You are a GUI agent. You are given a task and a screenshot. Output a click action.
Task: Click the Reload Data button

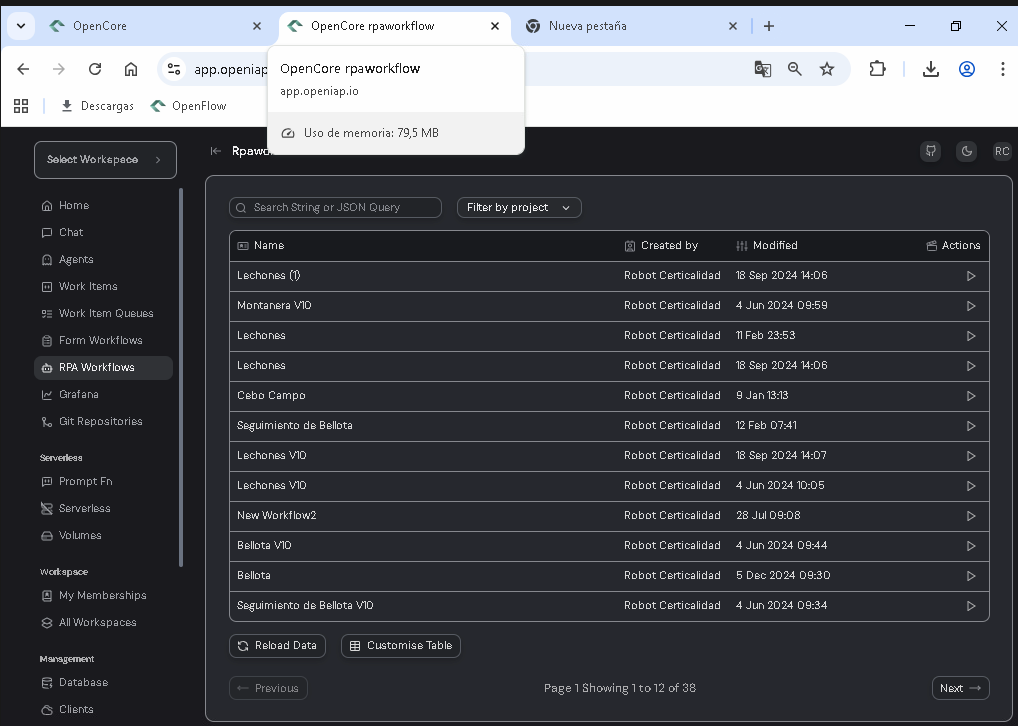tap(277, 646)
